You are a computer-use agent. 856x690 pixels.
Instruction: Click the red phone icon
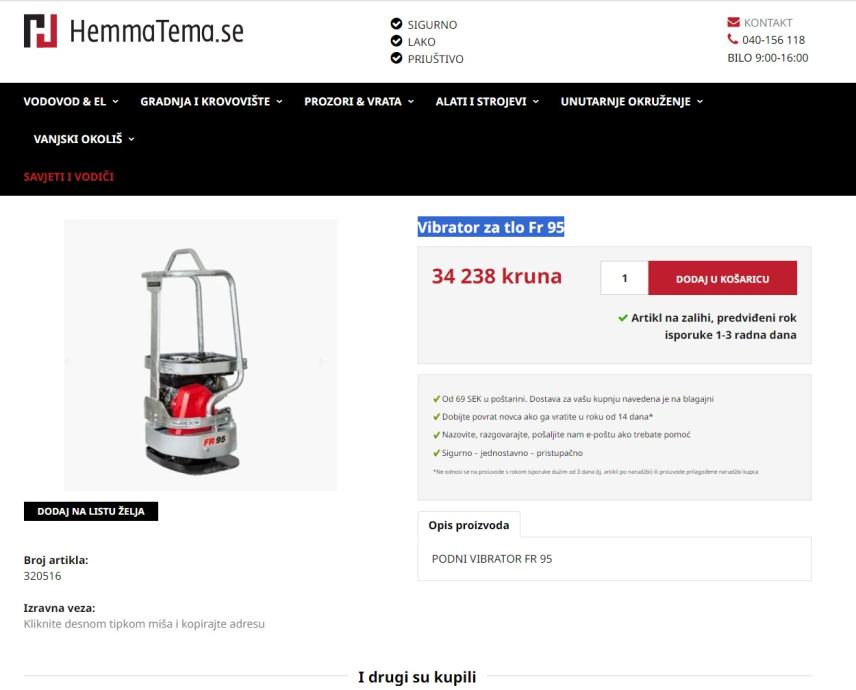732,39
